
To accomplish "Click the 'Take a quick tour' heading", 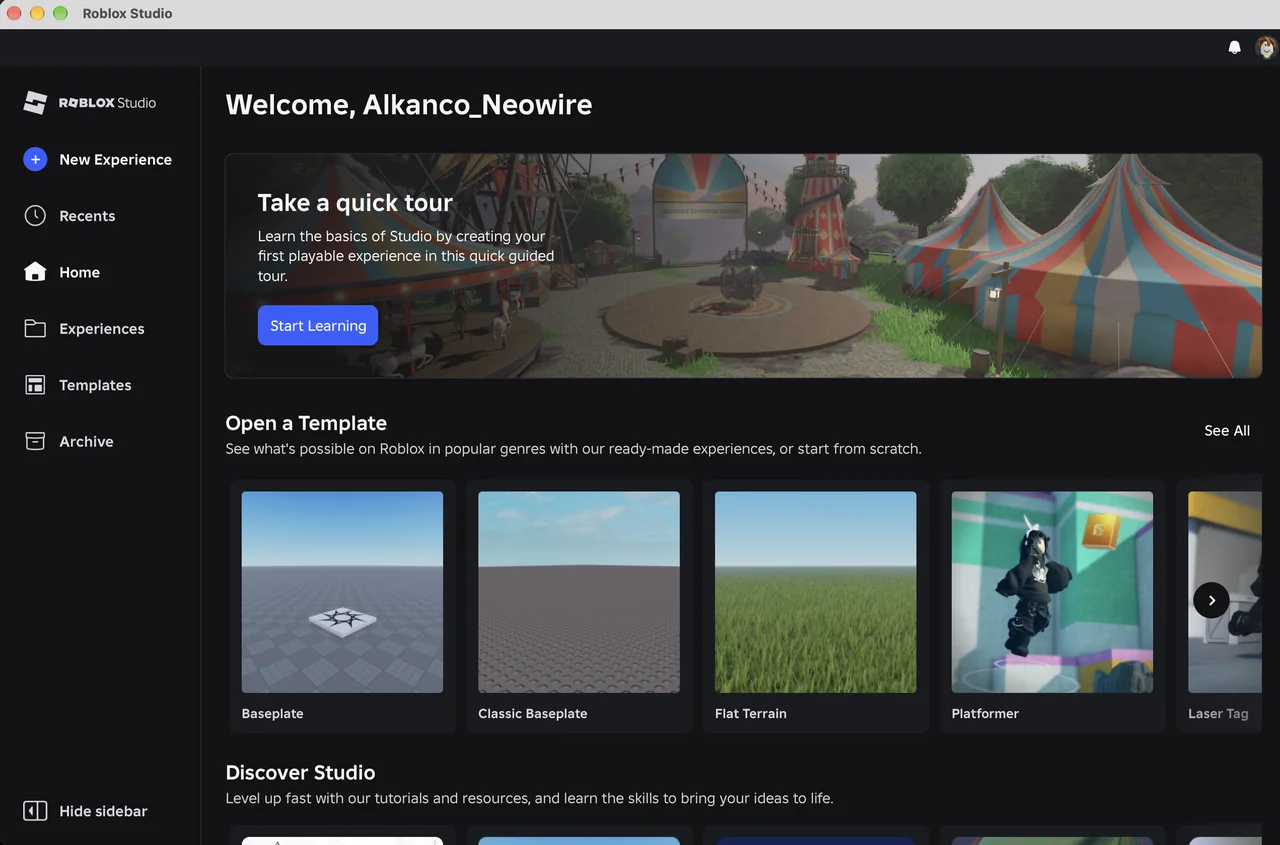I will [x=355, y=203].
